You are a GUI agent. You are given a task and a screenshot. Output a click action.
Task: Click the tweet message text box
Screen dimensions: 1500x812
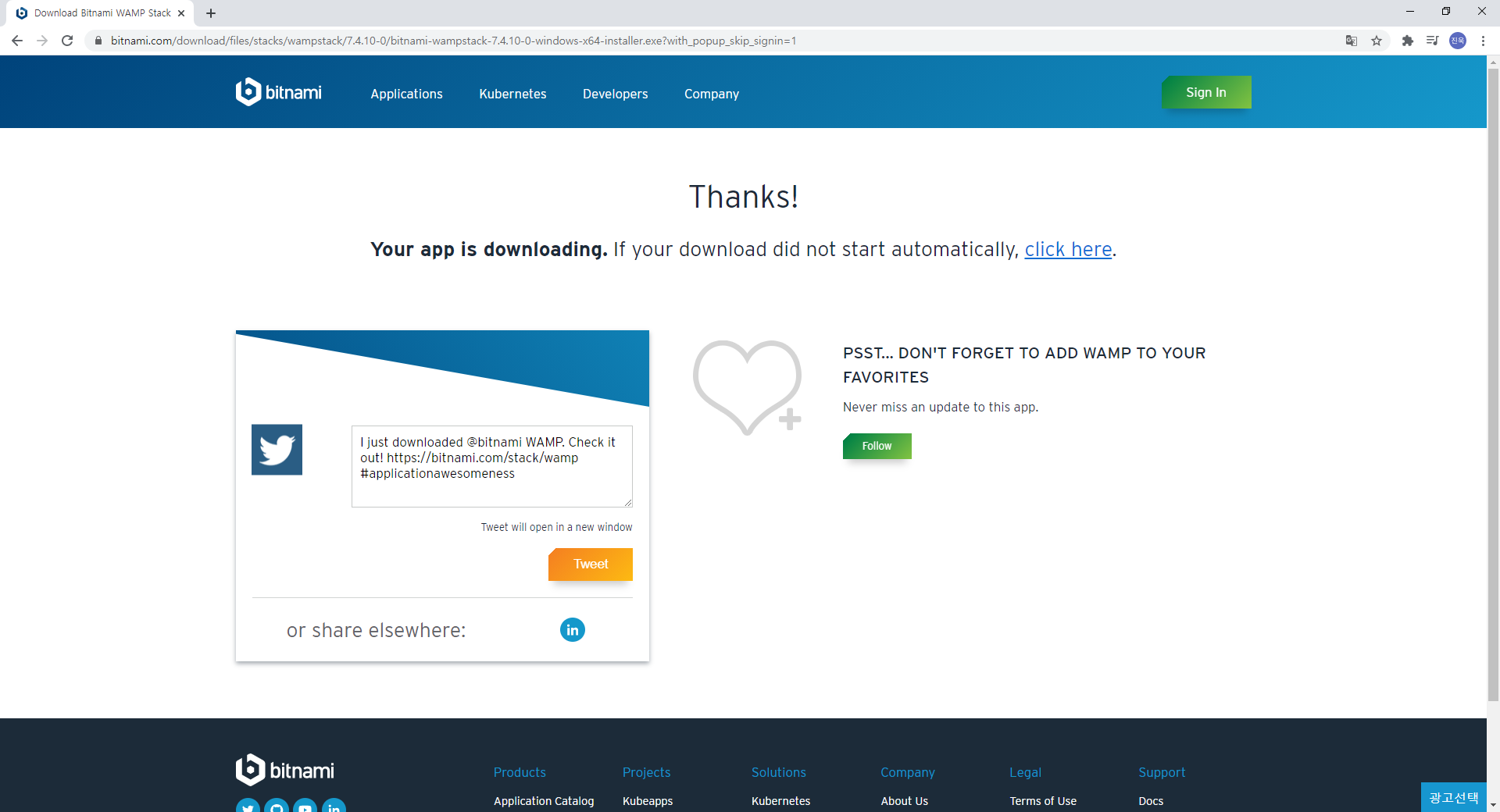[x=492, y=466]
